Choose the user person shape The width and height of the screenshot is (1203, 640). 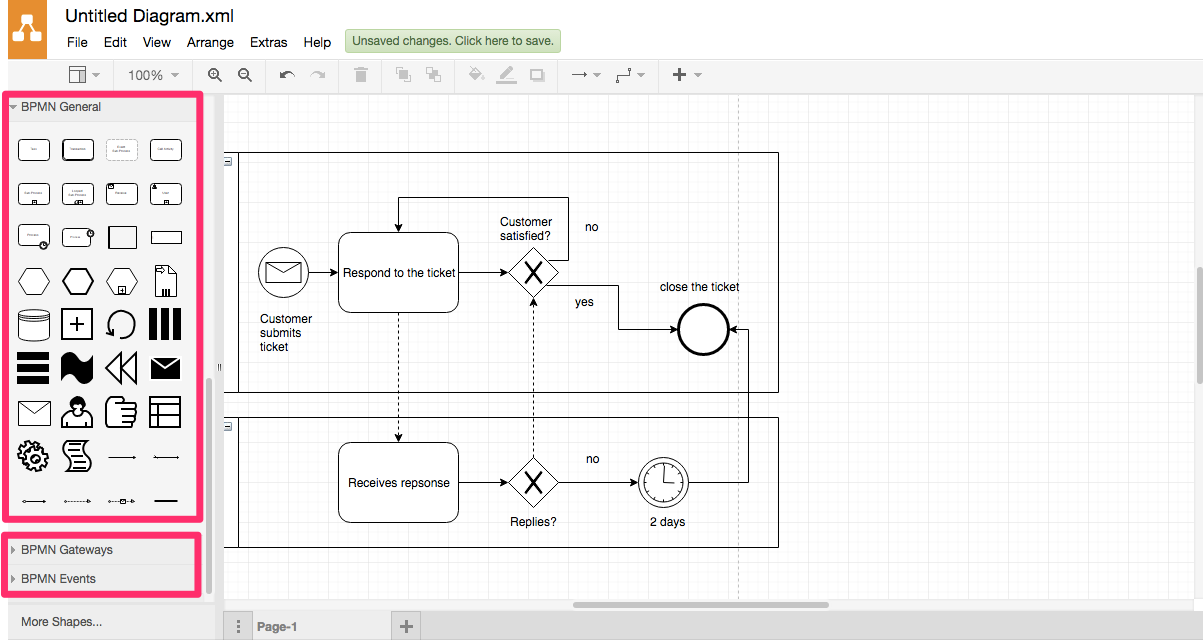click(77, 412)
